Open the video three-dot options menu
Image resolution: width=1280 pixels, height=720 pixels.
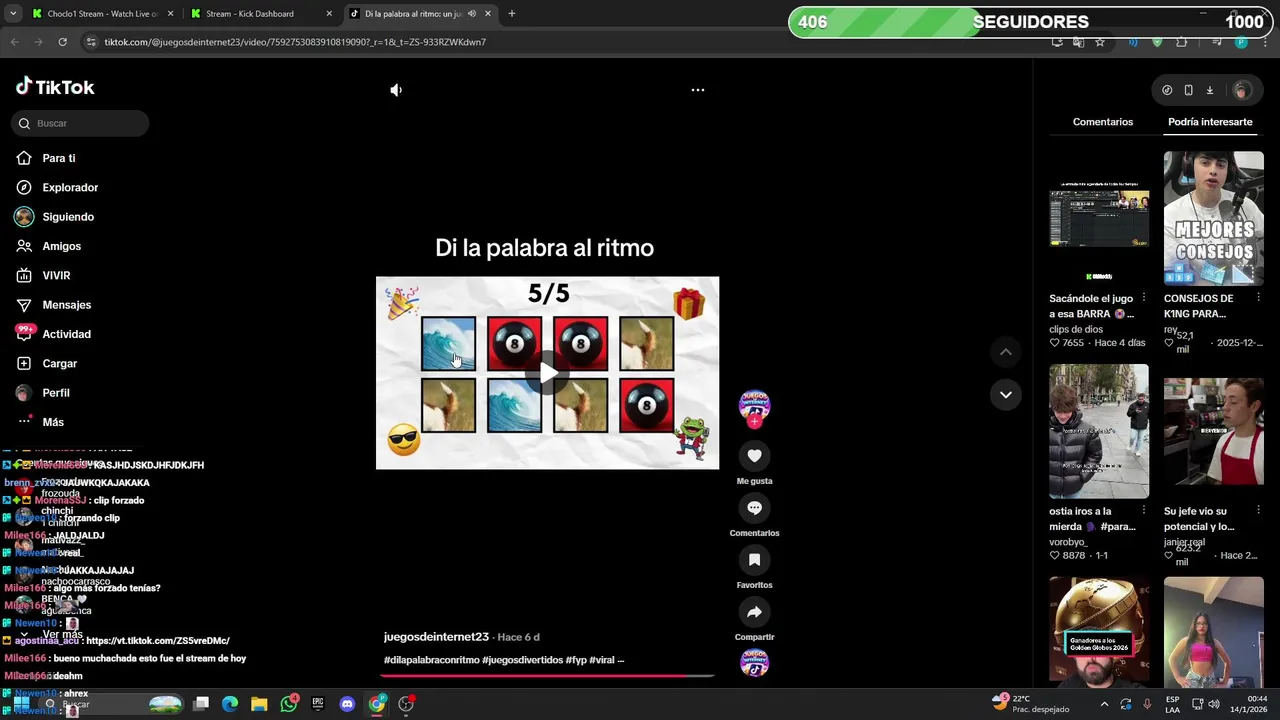tap(698, 90)
